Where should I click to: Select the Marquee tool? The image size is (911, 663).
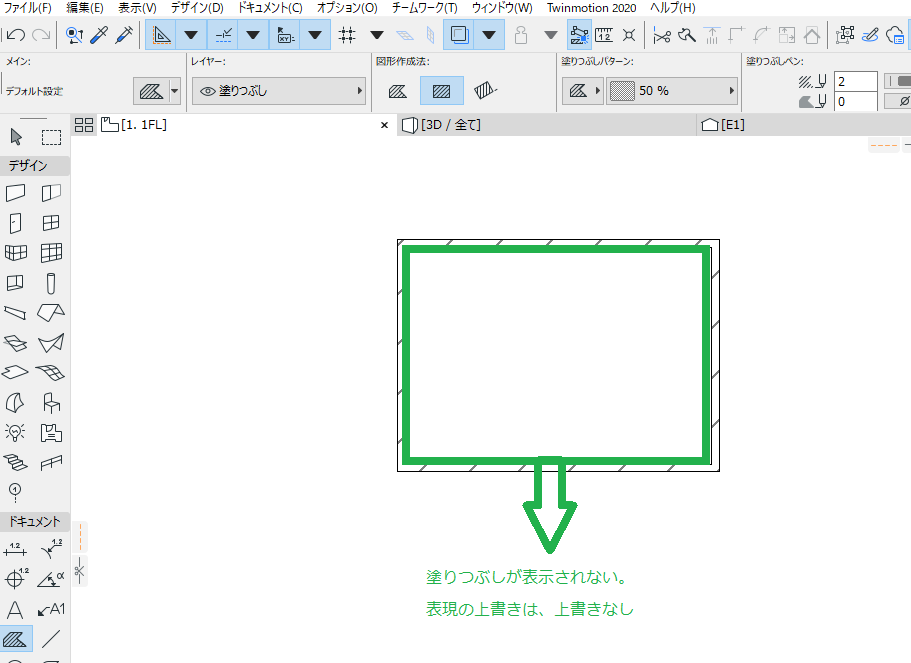point(51,137)
